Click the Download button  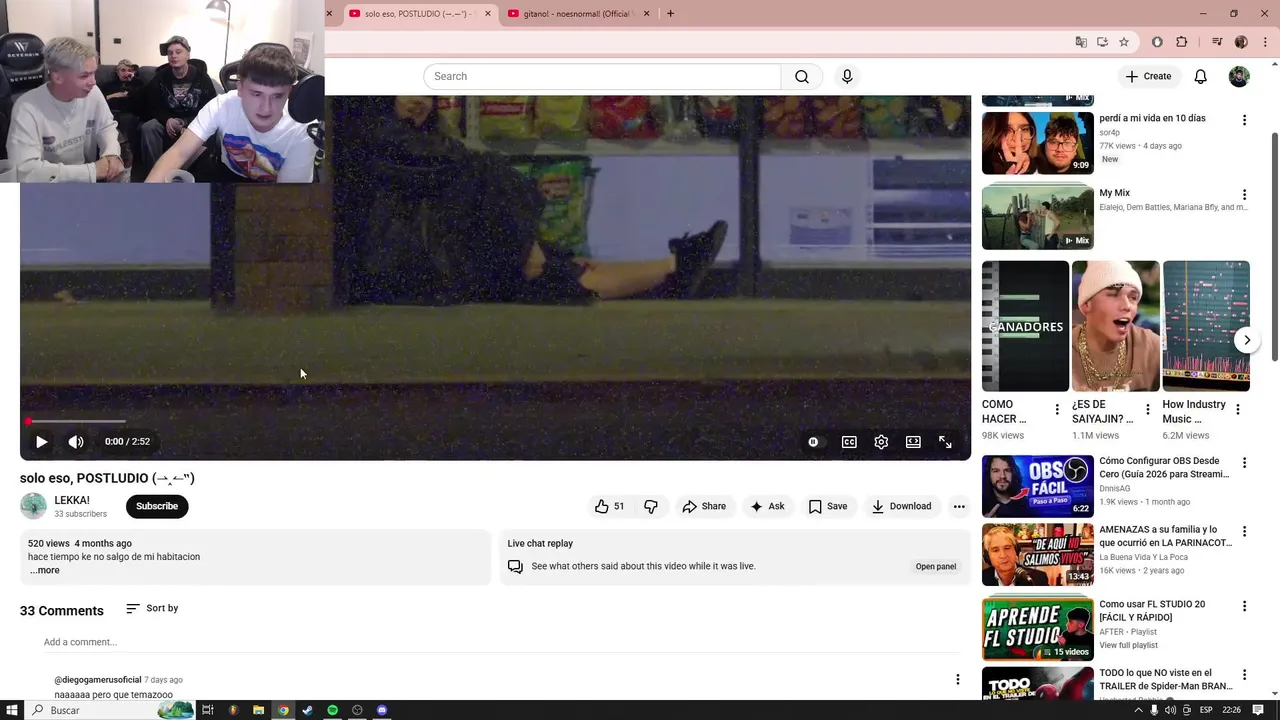[901, 506]
